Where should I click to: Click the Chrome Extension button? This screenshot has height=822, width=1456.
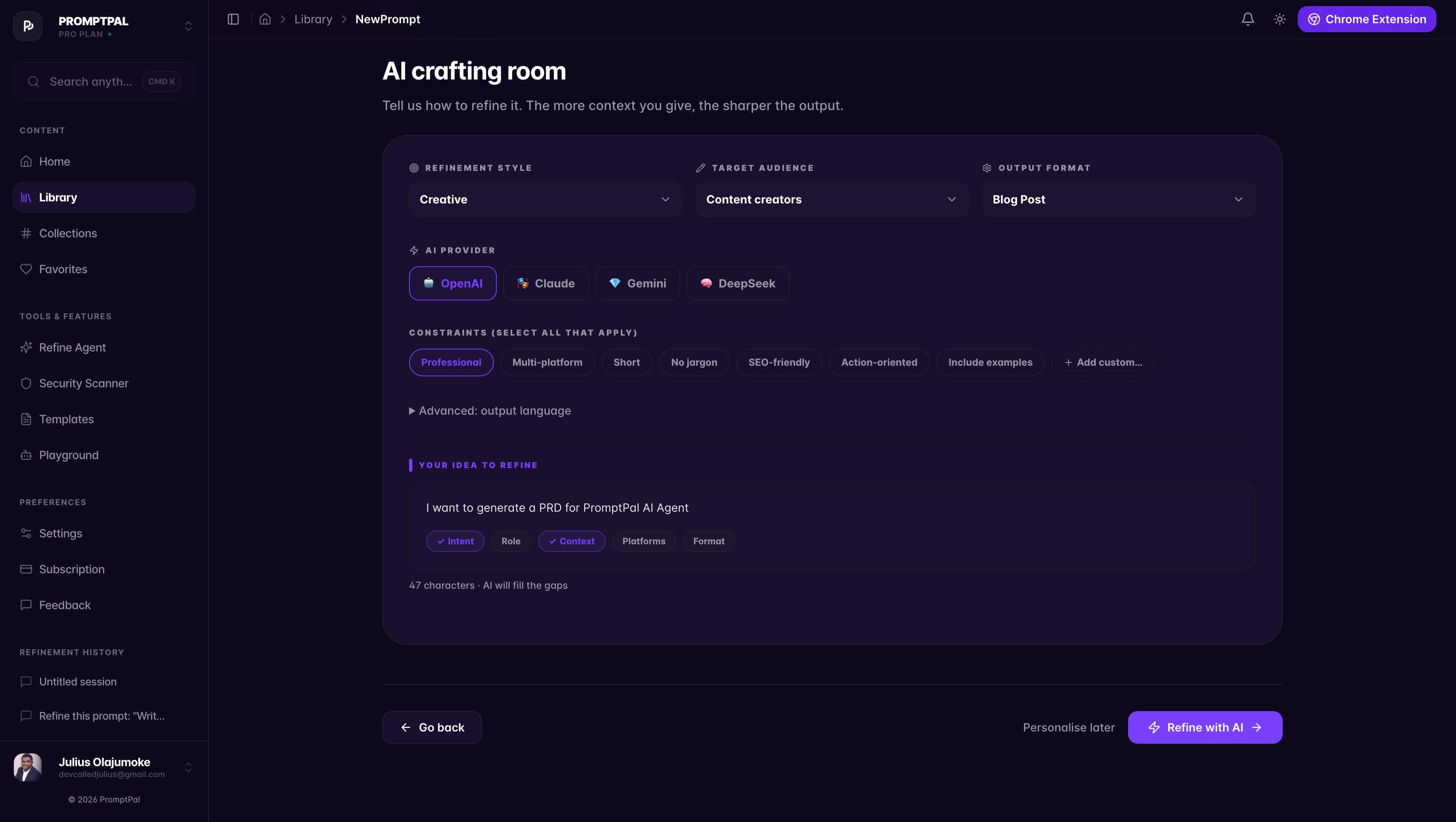(1366, 19)
